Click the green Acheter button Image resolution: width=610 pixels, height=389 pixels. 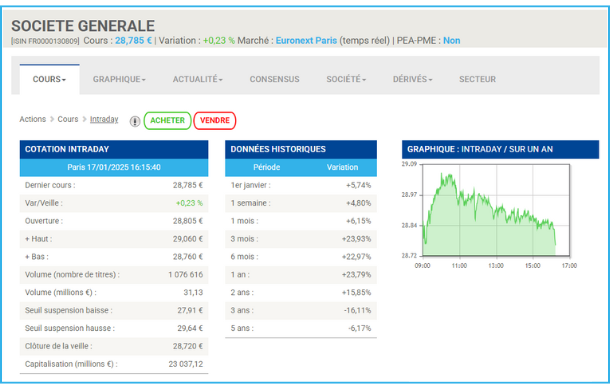point(167,120)
